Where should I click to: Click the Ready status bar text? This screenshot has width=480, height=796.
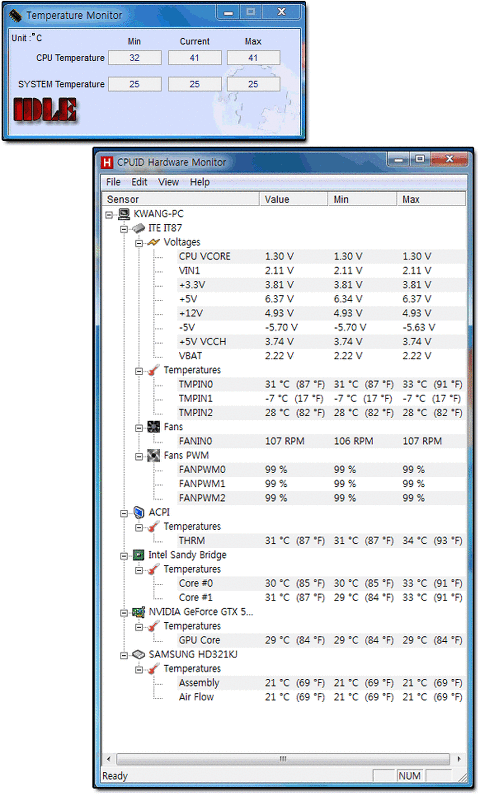pos(115,776)
